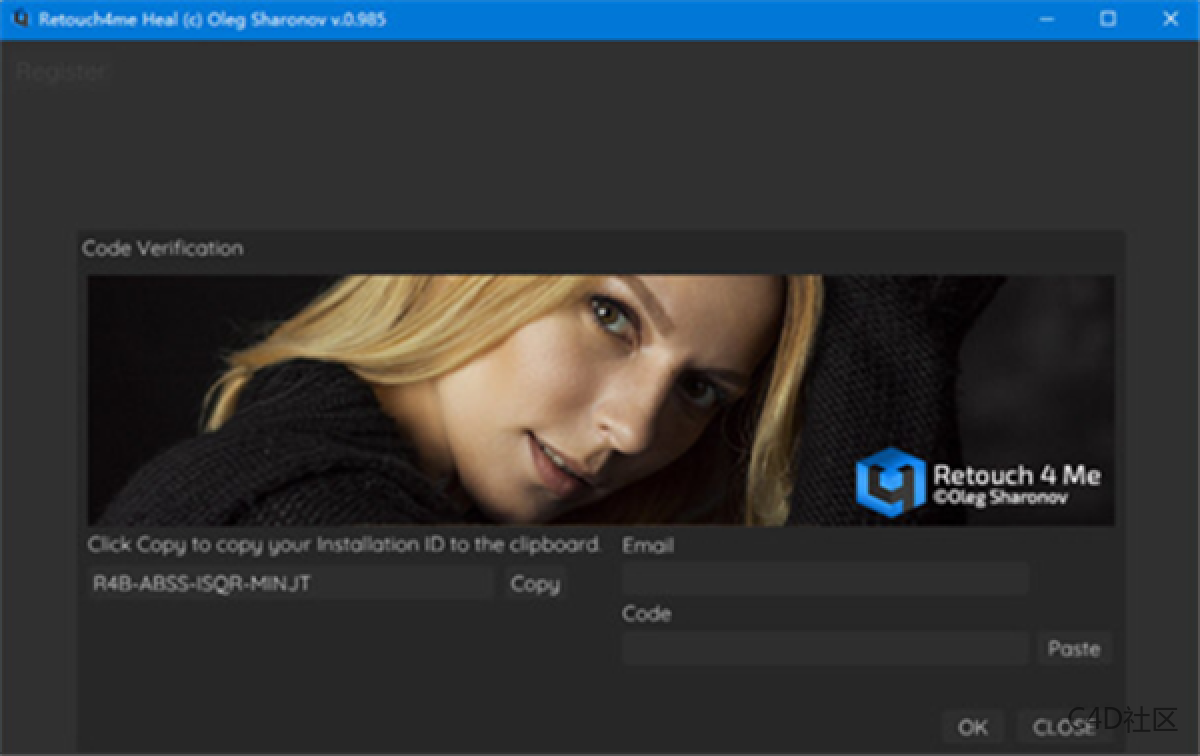Minimize the Retouch4me Heal window
1200x756 pixels.
[1046, 19]
